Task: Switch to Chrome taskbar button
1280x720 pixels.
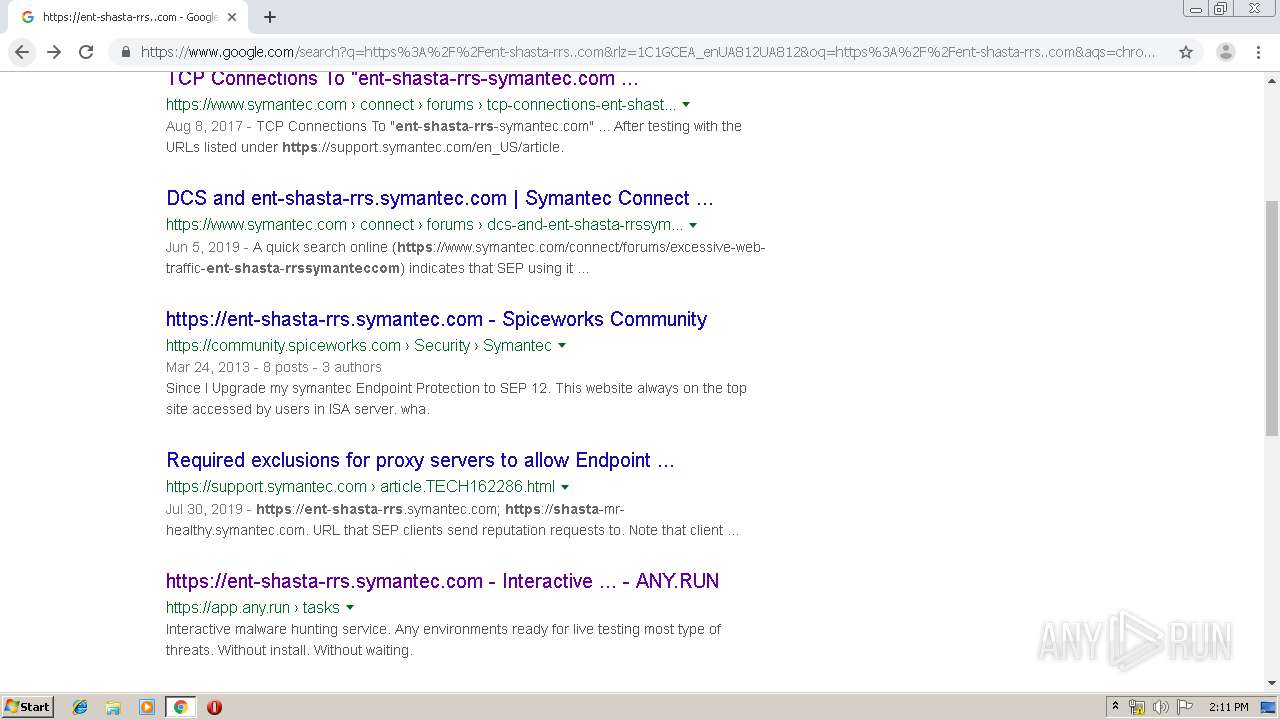Action: [180, 707]
